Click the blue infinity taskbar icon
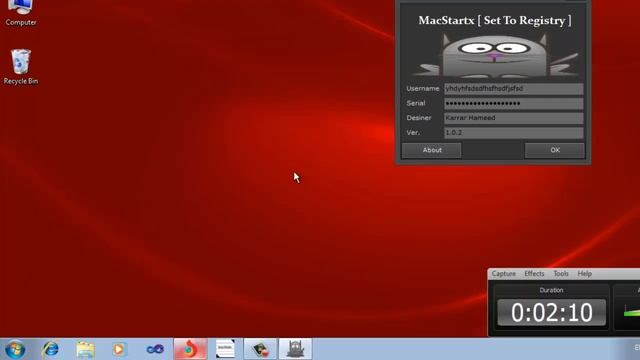The width and height of the screenshot is (640, 360). [155, 349]
